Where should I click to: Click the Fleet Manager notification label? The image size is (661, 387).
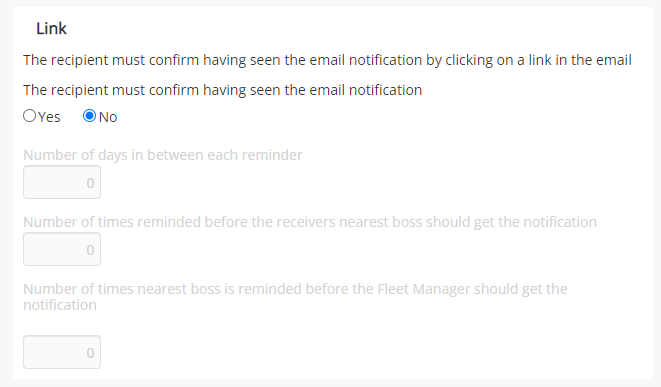coord(295,297)
